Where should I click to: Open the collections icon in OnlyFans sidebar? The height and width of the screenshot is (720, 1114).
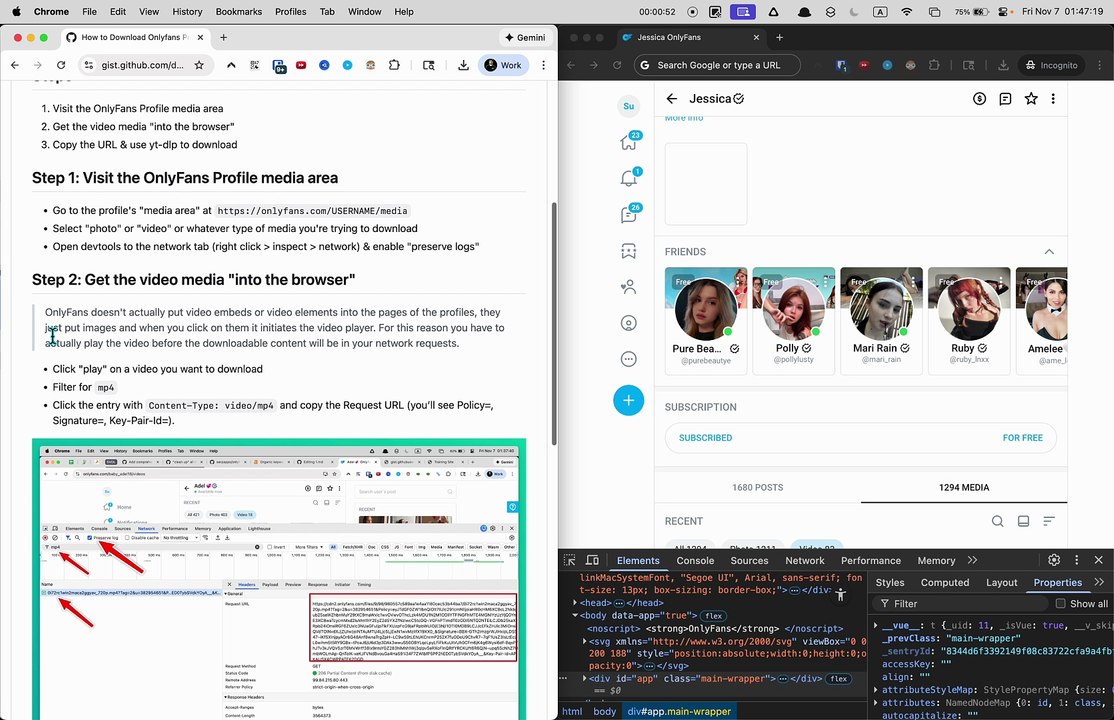[629, 251]
